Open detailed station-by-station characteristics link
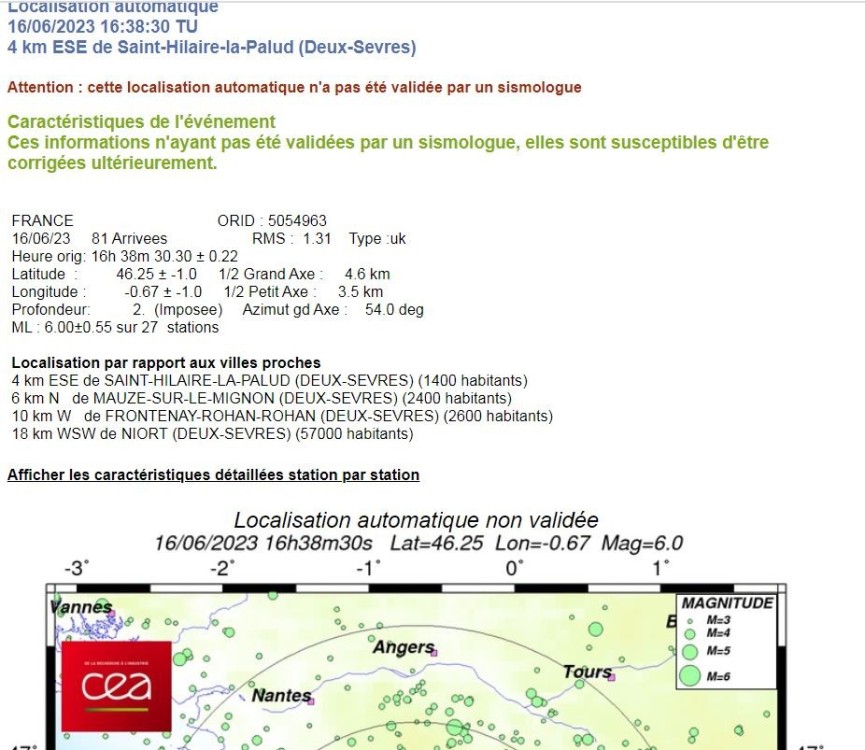865x750 pixels. click(x=213, y=475)
